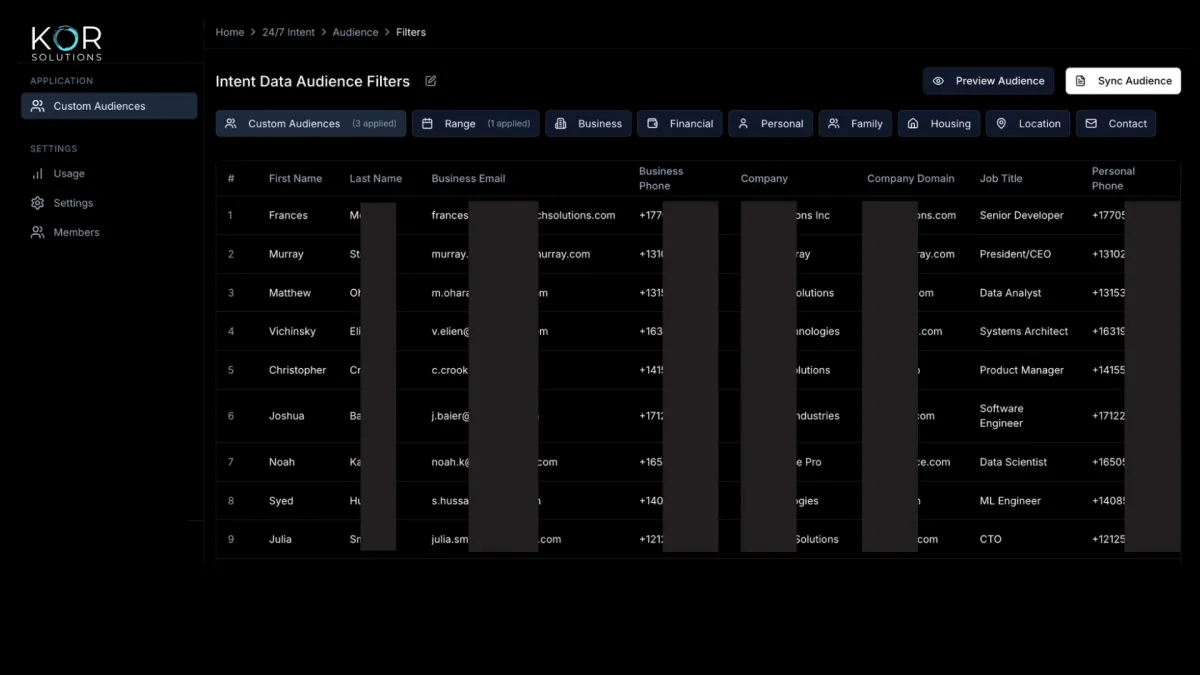Click the edit pencil icon beside page title

(x=431, y=81)
